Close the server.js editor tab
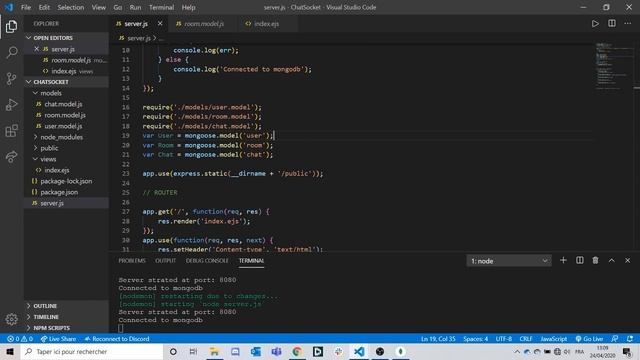The width and height of the screenshot is (640, 360). coord(160,24)
